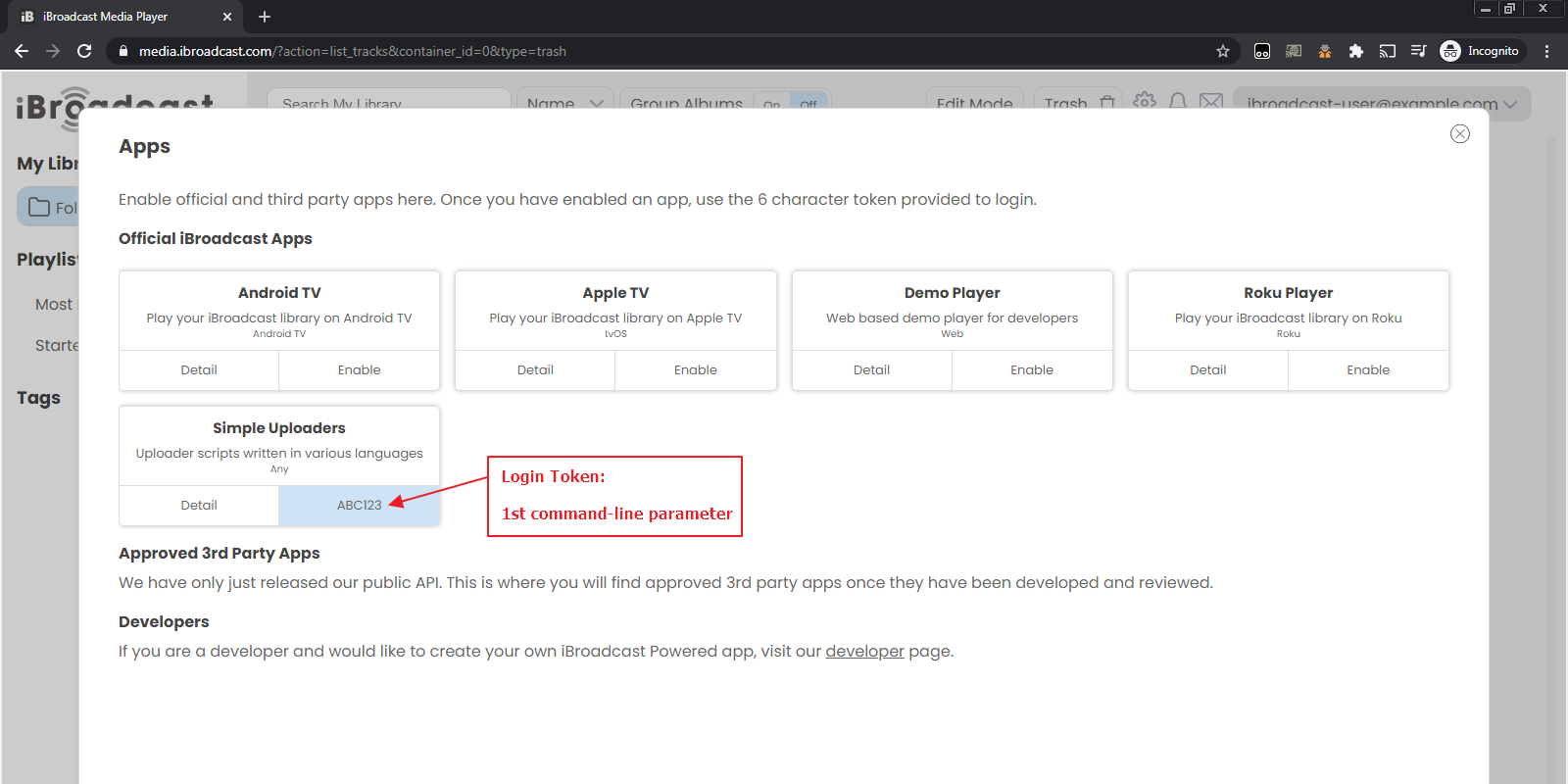
Task: Open the account email dropdown
Action: [1382, 103]
